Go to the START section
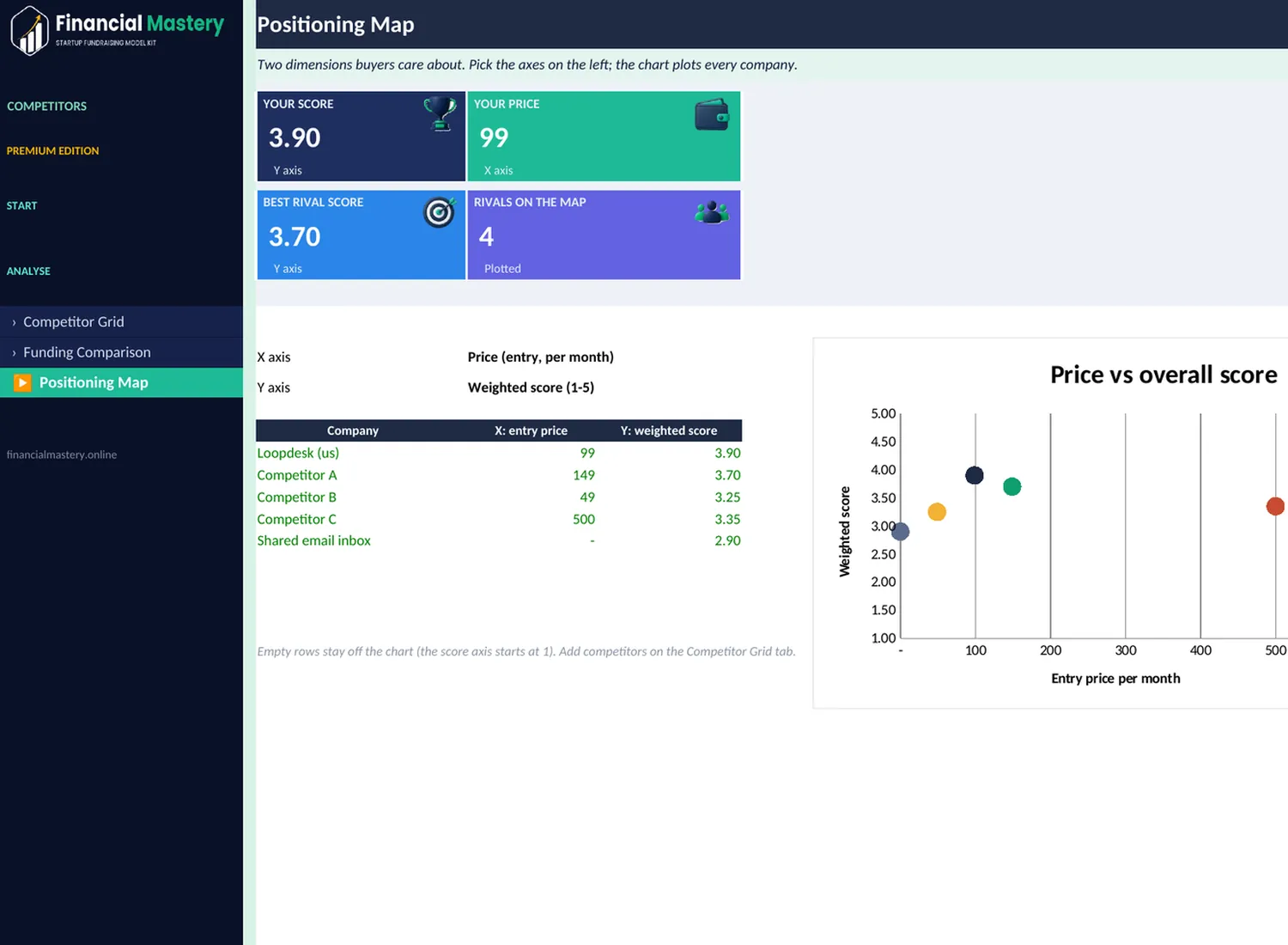 pyautogui.click(x=21, y=206)
